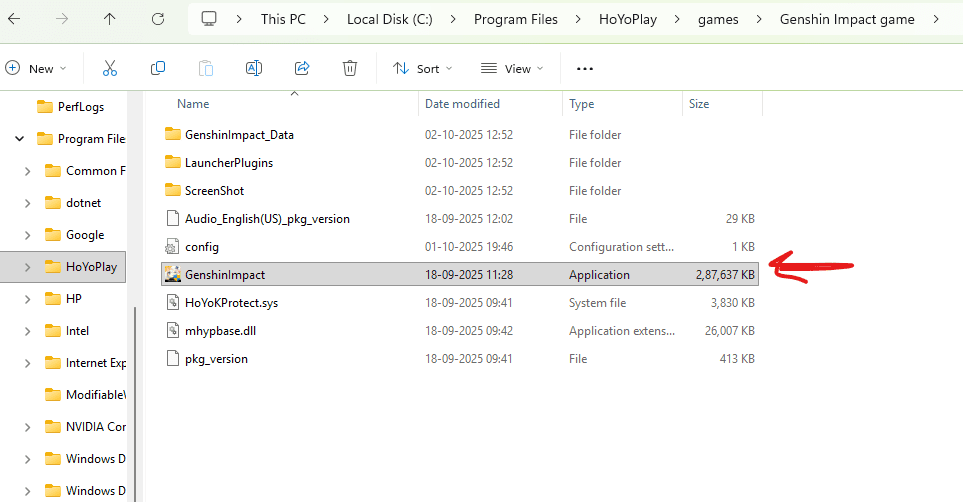Click the Share icon in toolbar
Screen dimensions: 963x502
coord(302,68)
